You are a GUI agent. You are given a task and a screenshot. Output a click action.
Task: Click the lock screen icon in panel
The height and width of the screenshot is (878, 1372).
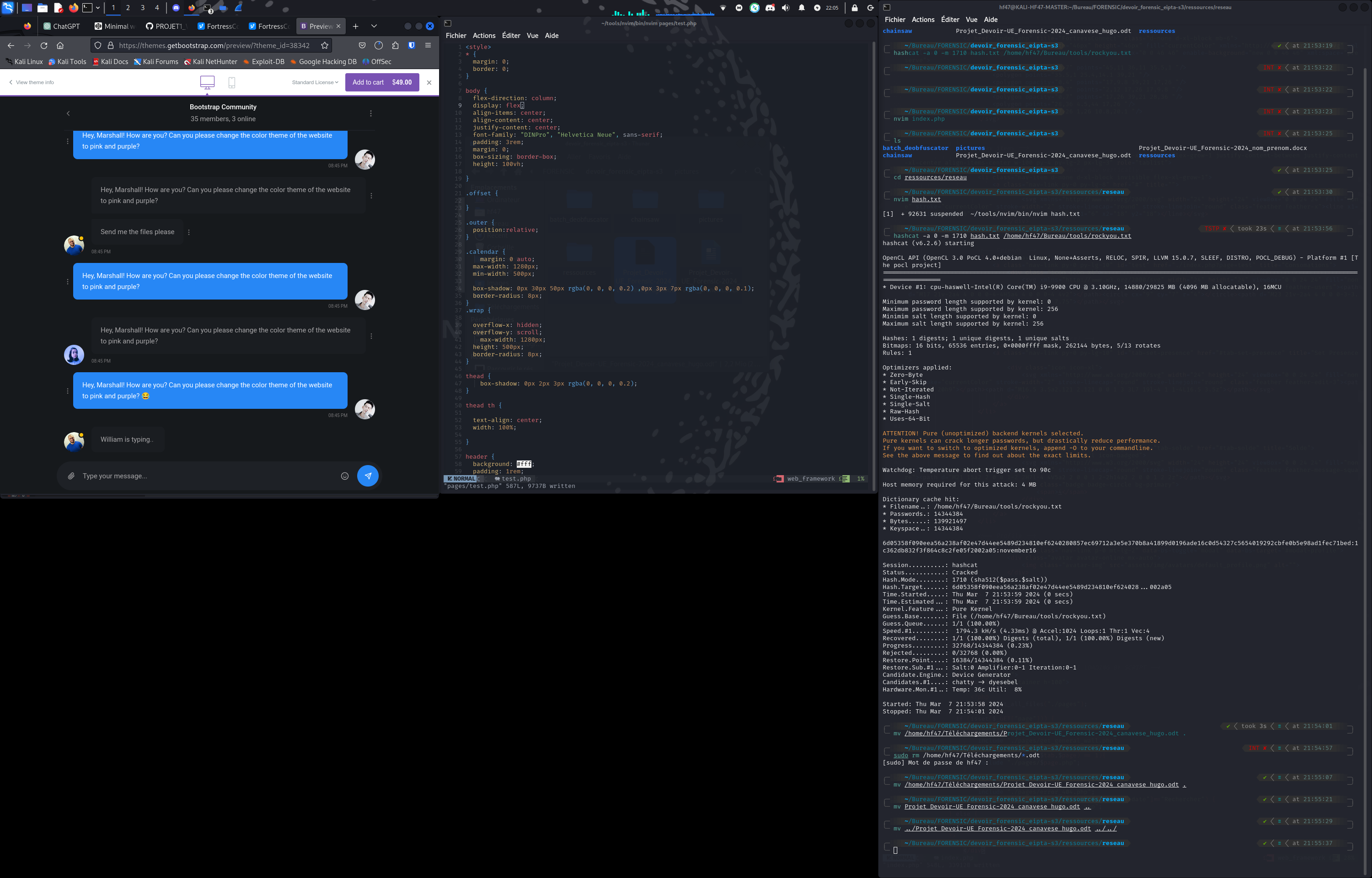854,8
